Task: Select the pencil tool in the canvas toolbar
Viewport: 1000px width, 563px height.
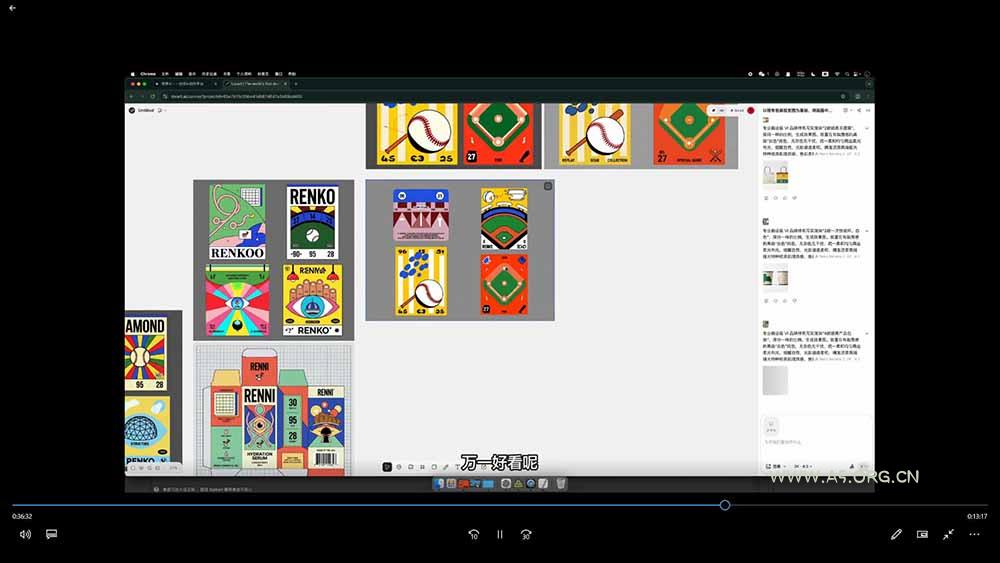Action: pos(446,467)
